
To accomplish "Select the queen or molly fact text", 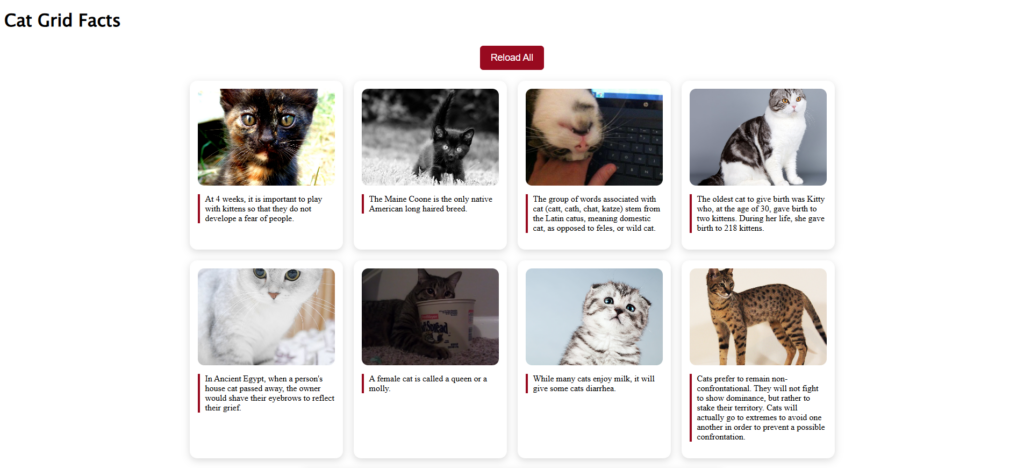I will [x=430, y=383].
